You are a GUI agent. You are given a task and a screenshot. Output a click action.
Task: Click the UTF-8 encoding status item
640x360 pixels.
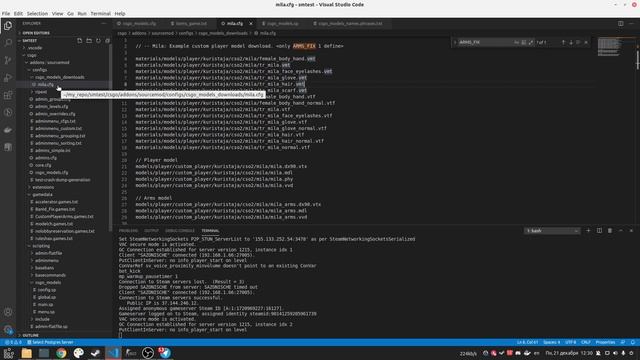(571, 342)
